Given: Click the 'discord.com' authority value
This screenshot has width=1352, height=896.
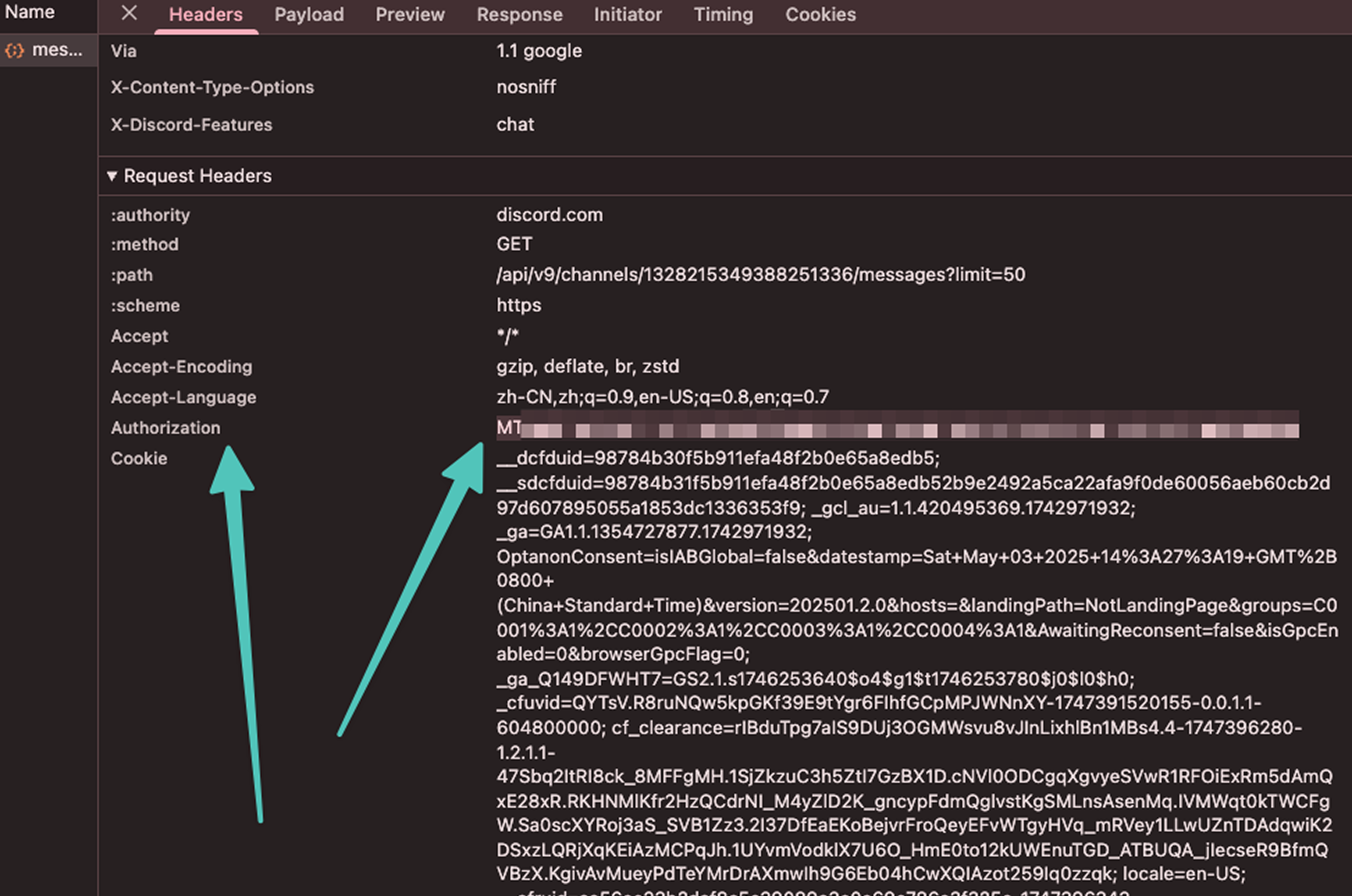Looking at the screenshot, I should [549, 215].
